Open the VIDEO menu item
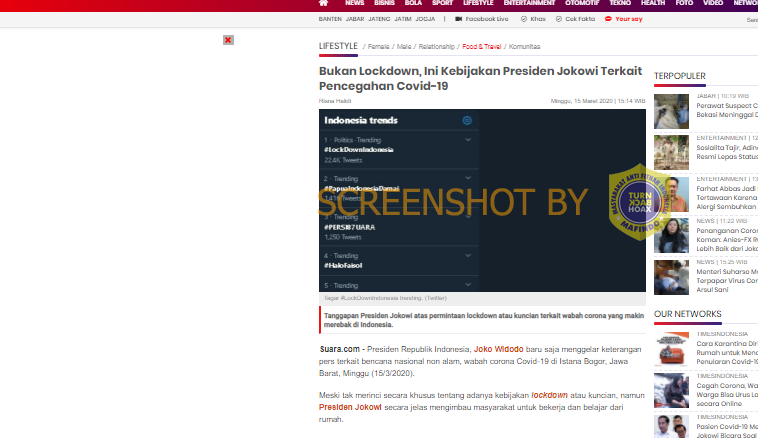This screenshot has width=758, height=438. tap(713, 3)
